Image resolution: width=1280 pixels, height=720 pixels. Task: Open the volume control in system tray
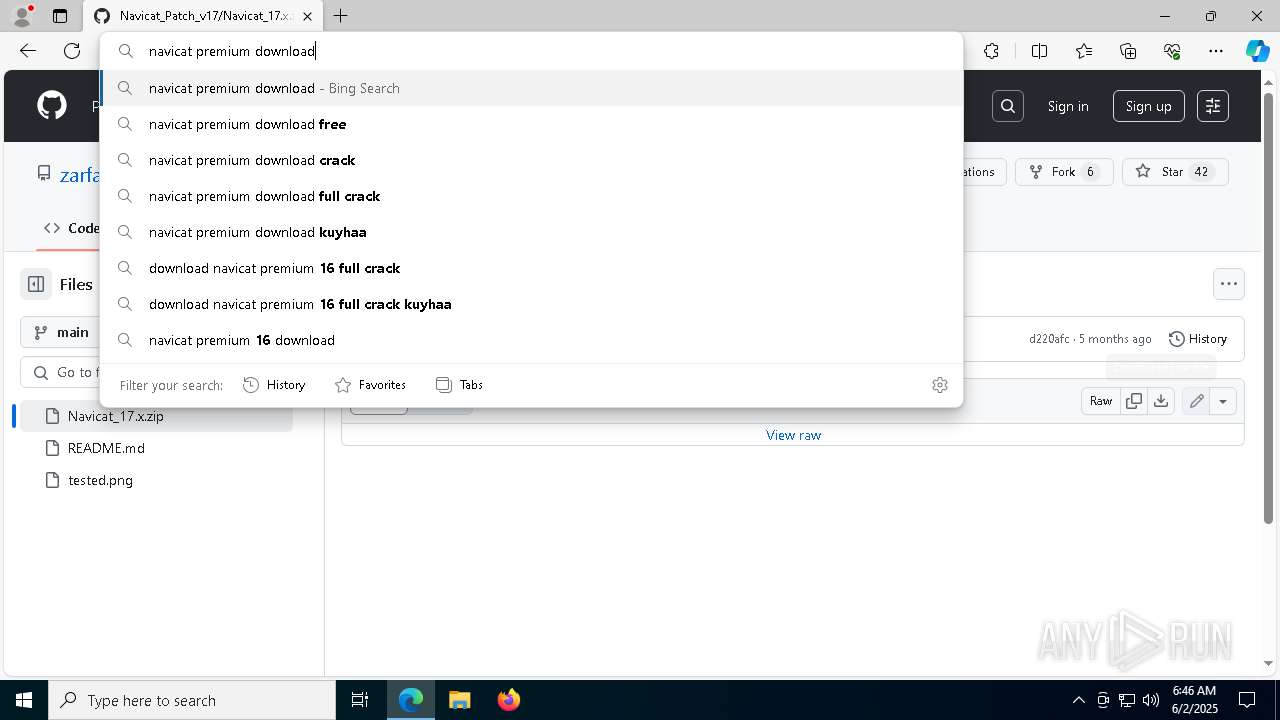coord(1151,700)
